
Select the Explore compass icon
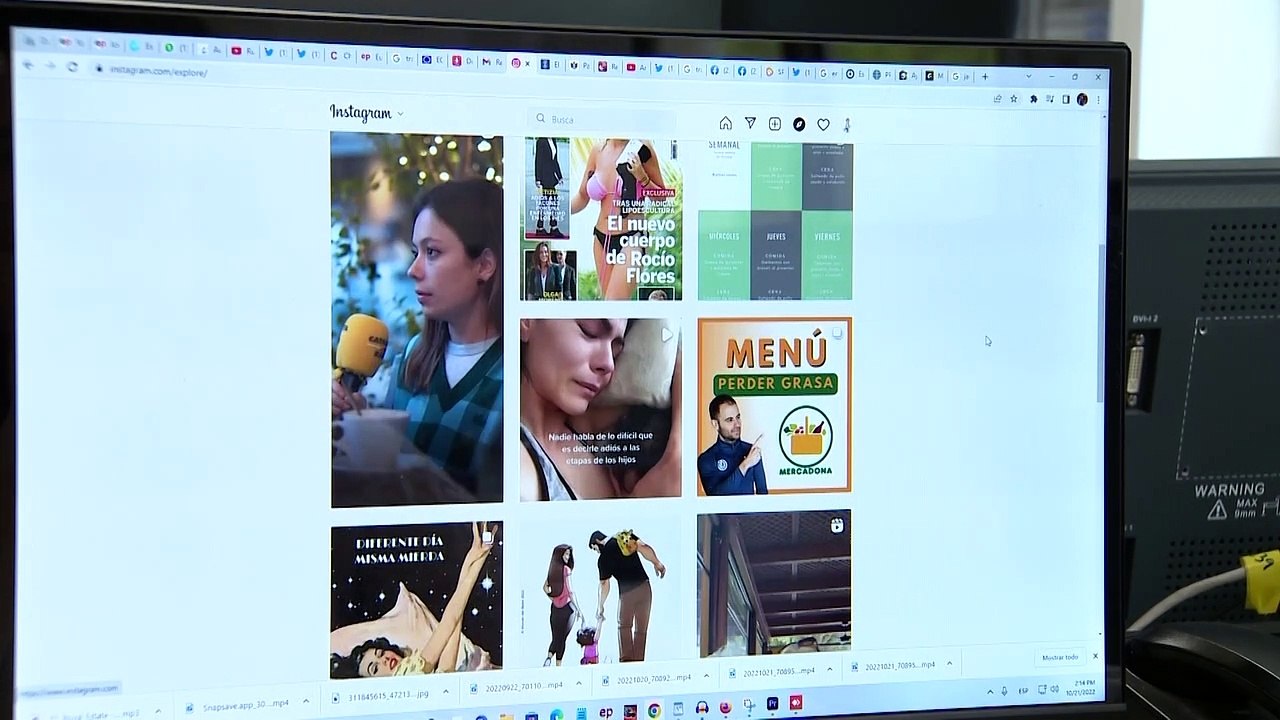click(x=799, y=124)
